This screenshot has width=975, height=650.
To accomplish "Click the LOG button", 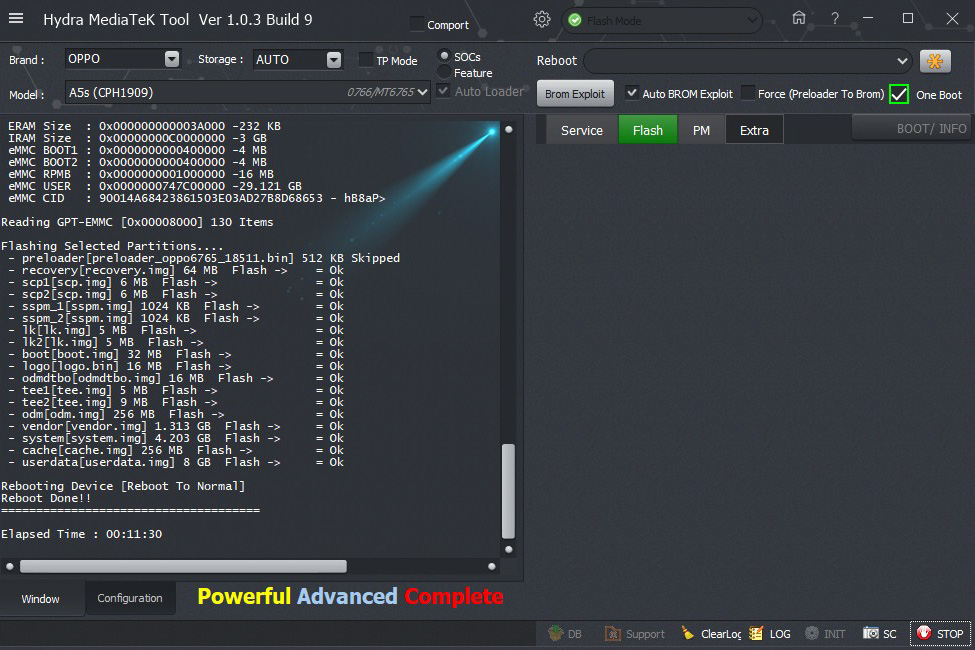I will click(x=770, y=634).
